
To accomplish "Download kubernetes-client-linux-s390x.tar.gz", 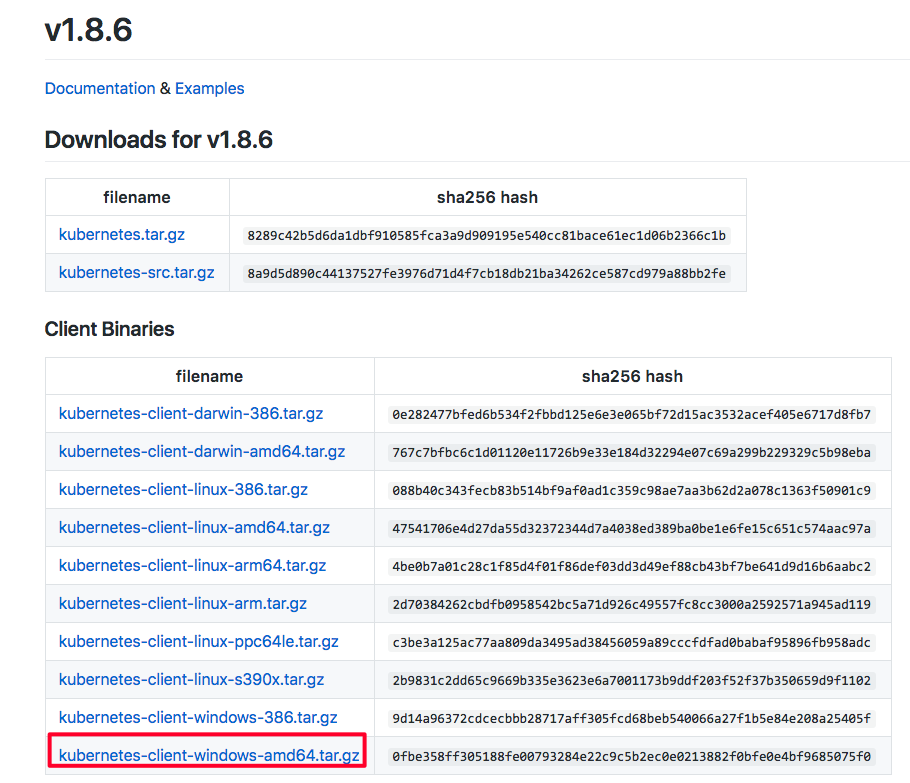I will pos(192,680).
